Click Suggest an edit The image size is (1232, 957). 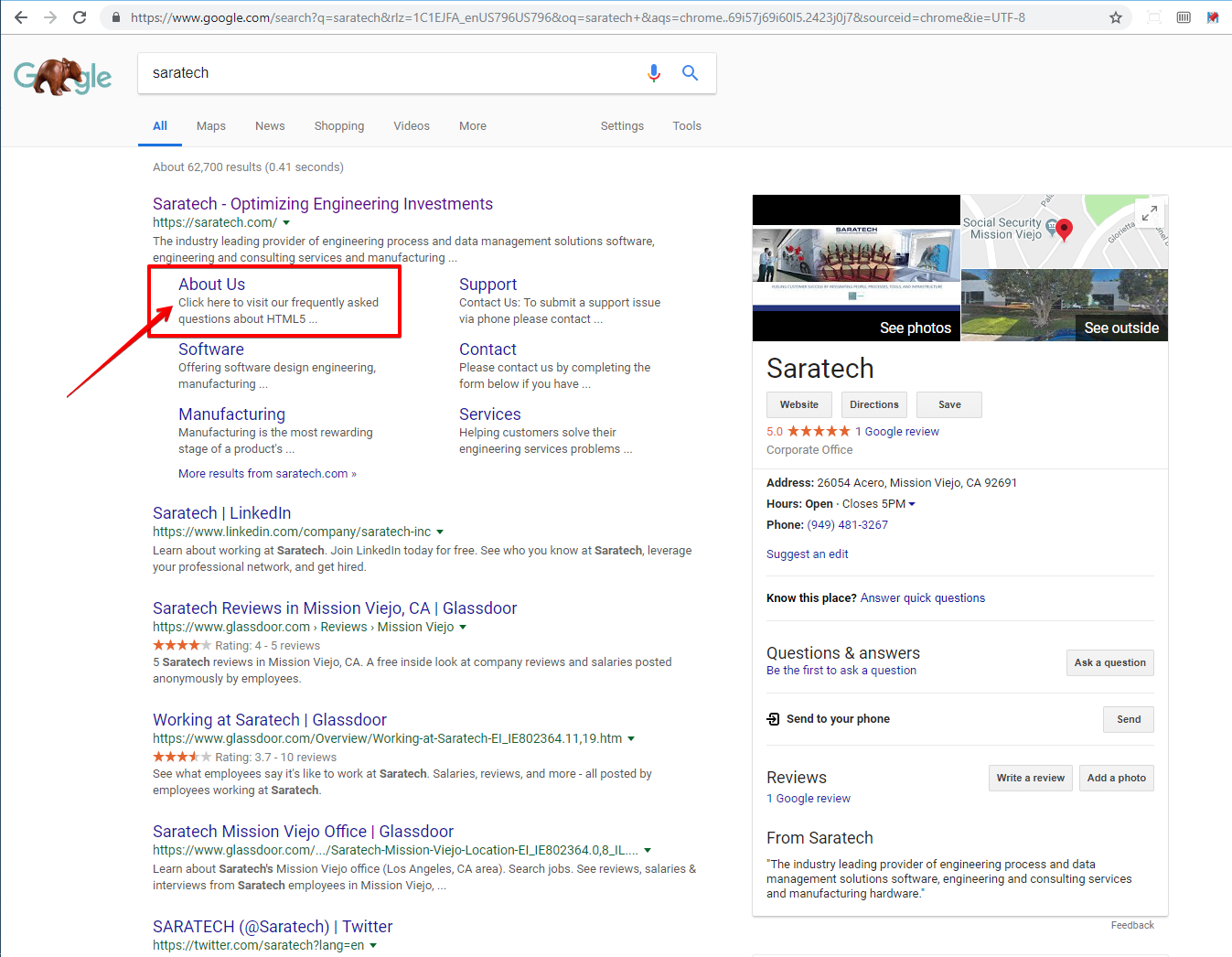pos(808,554)
